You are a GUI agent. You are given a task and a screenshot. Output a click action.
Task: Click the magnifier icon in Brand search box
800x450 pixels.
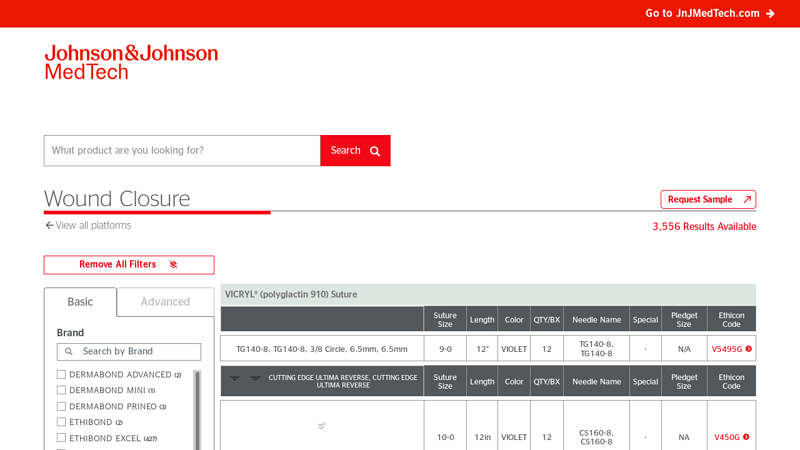pyautogui.click(x=69, y=352)
